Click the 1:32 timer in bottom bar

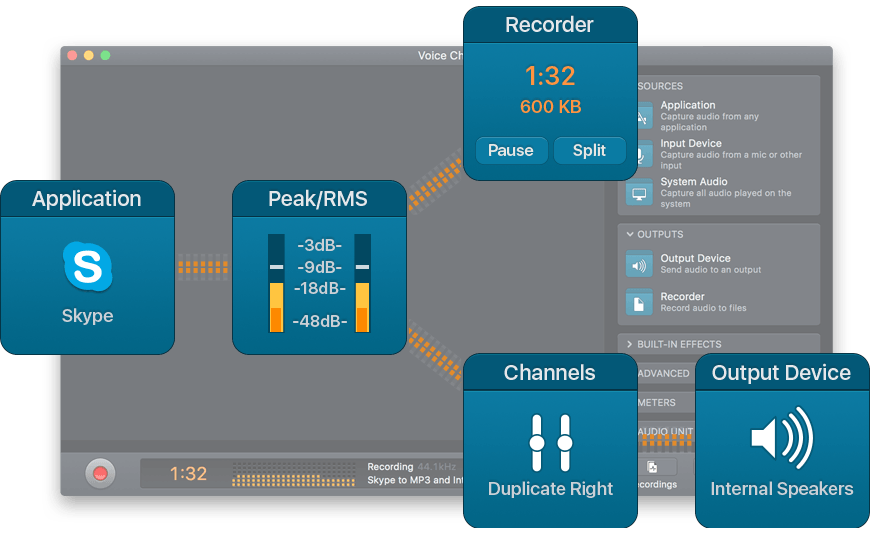pos(188,473)
